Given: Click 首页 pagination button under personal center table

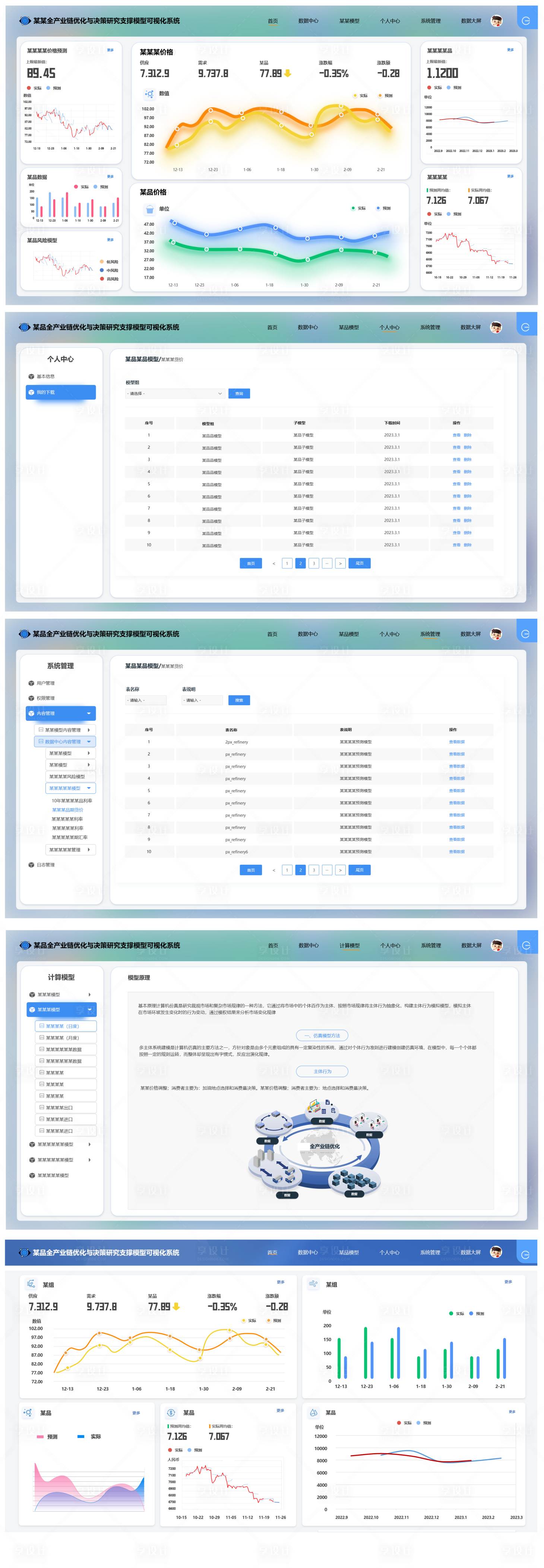Looking at the screenshot, I should tap(251, 563).
